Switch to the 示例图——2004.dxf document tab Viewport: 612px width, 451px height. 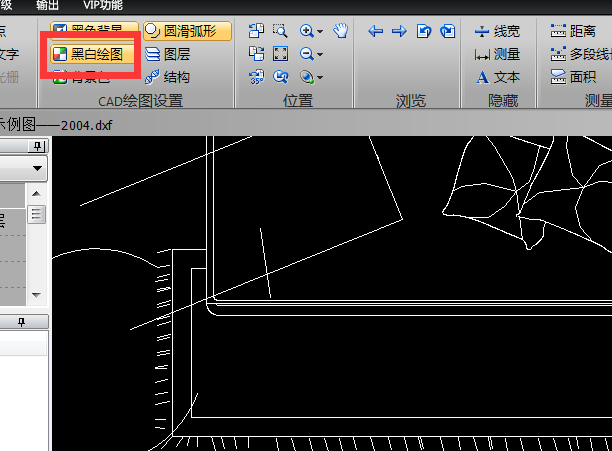[x=56, y=125]
